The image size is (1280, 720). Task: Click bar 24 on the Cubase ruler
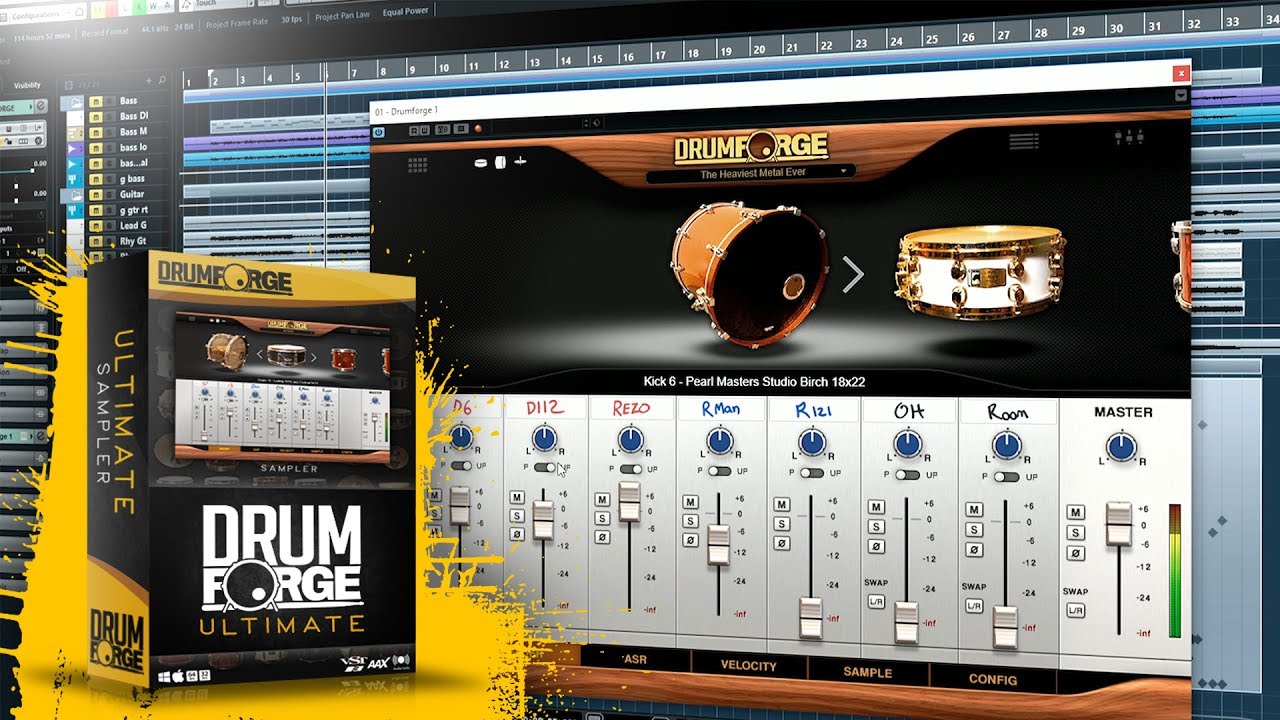pyautogui.click(x=897, y=41)
